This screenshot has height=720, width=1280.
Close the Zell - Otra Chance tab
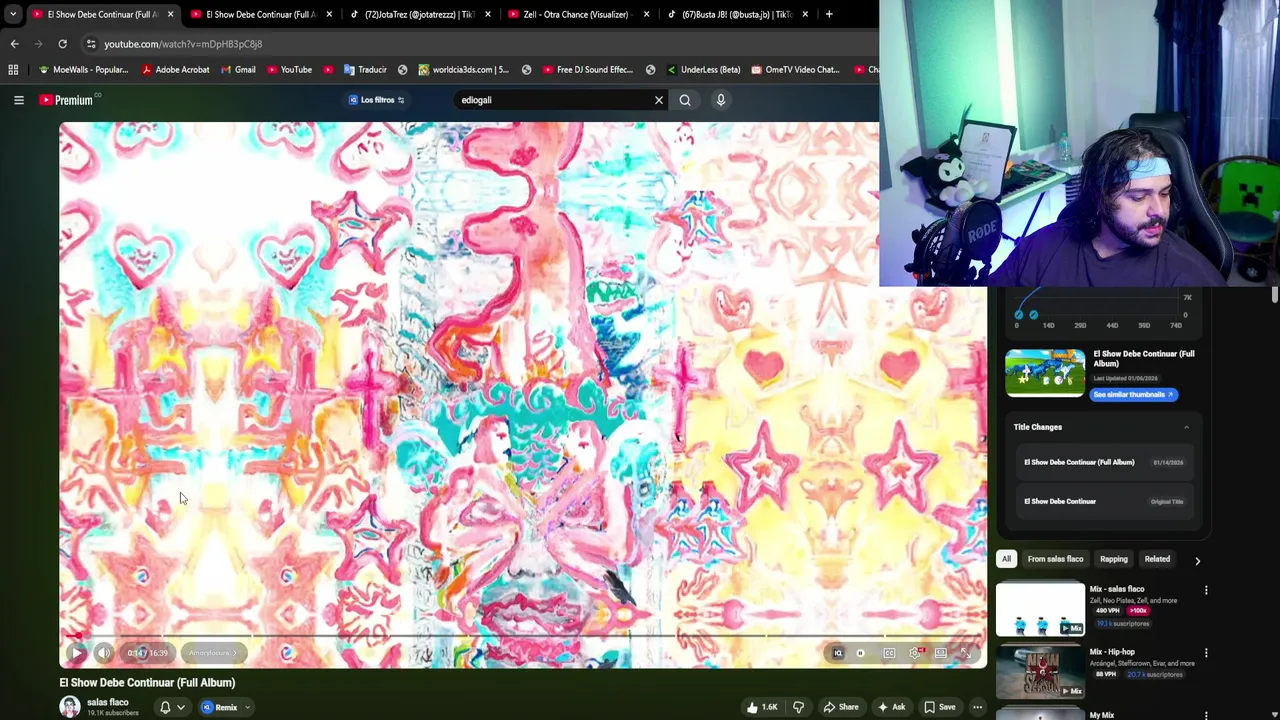pos(646,14)
